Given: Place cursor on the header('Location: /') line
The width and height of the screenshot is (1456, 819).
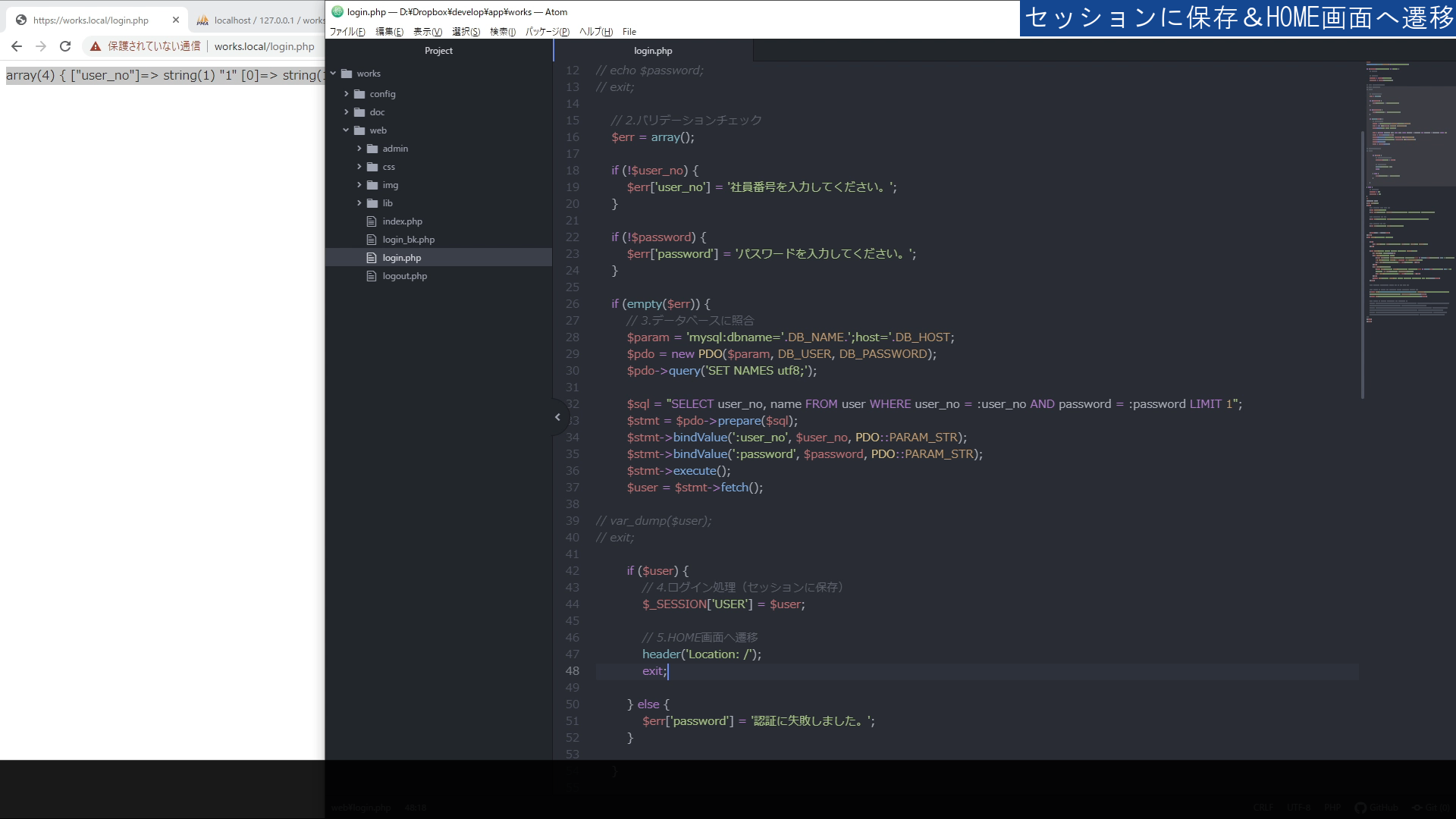Looking at the screenshot, I should click(x=701, y=654).
